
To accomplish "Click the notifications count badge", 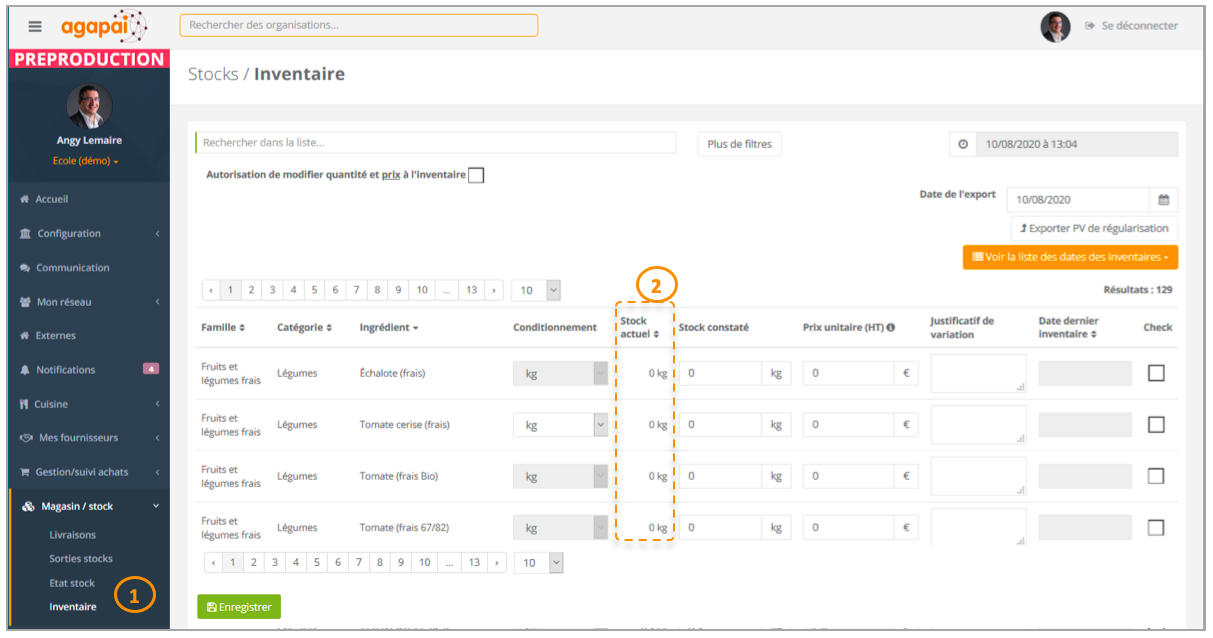I will click(151, 369).
